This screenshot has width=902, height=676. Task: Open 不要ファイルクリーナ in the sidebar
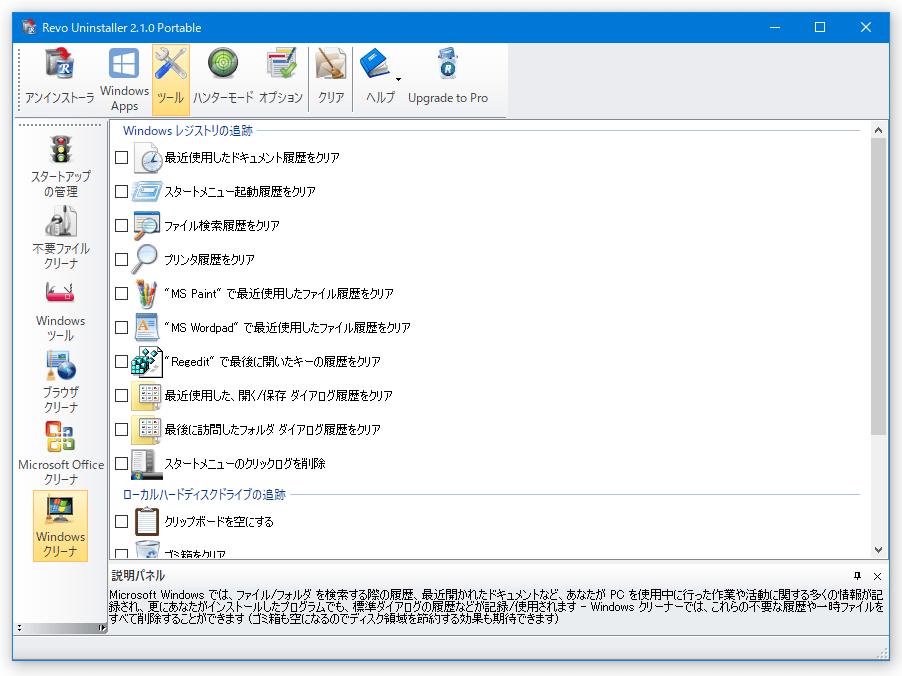coord(60,238)
